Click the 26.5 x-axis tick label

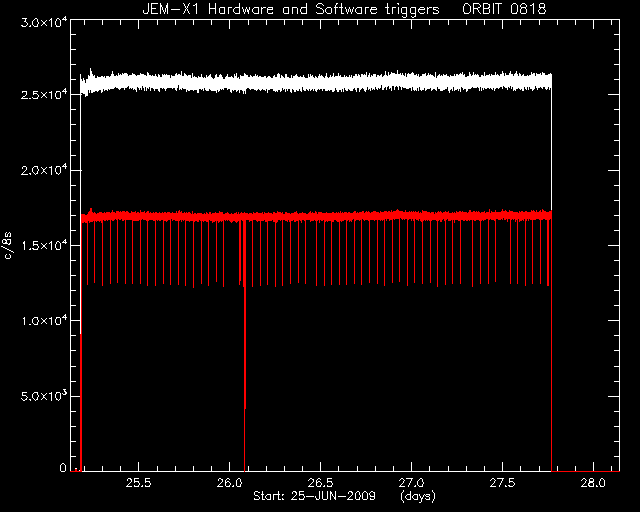coord(320,483)
